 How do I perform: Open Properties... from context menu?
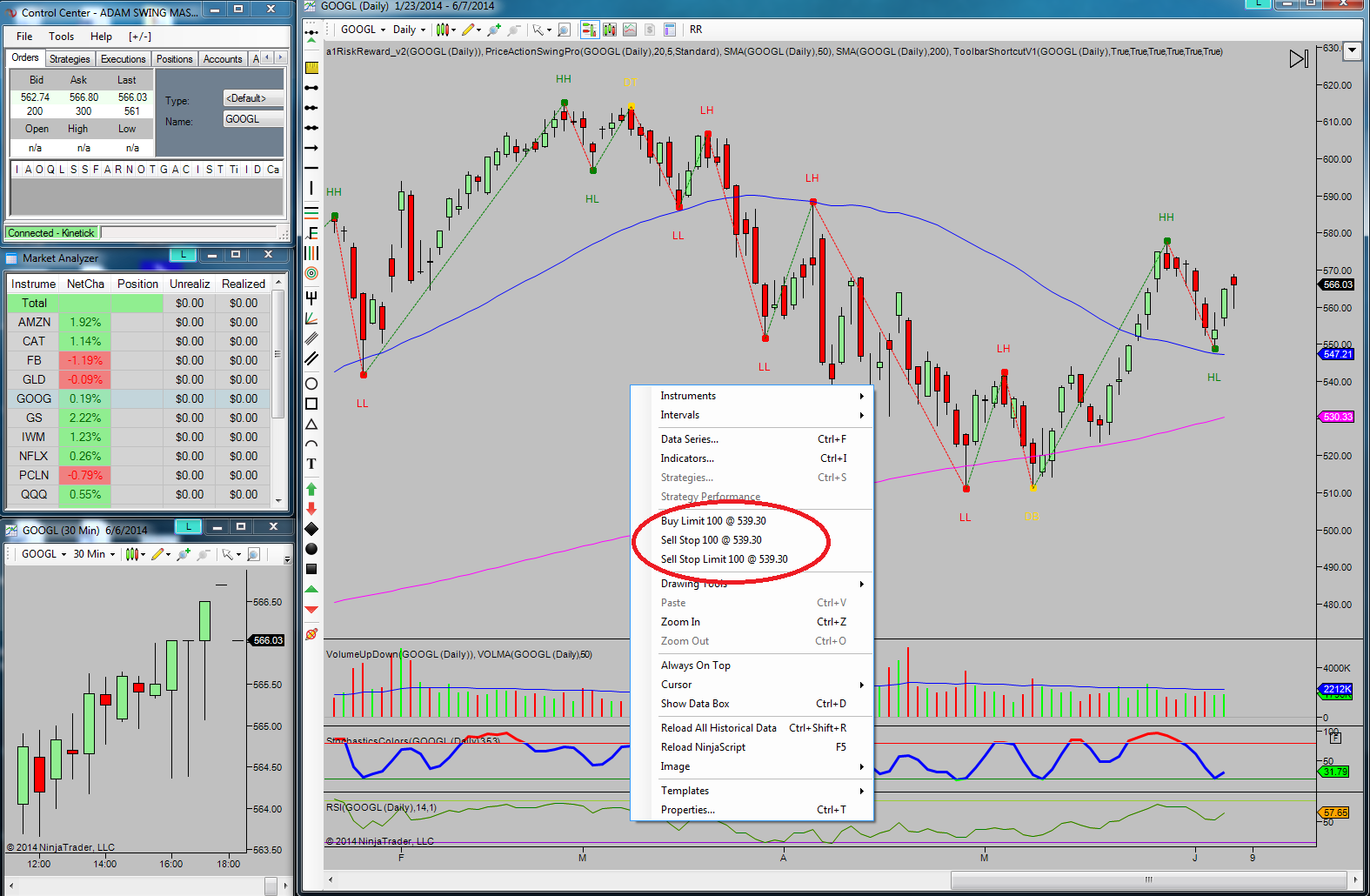click(752, 810)
